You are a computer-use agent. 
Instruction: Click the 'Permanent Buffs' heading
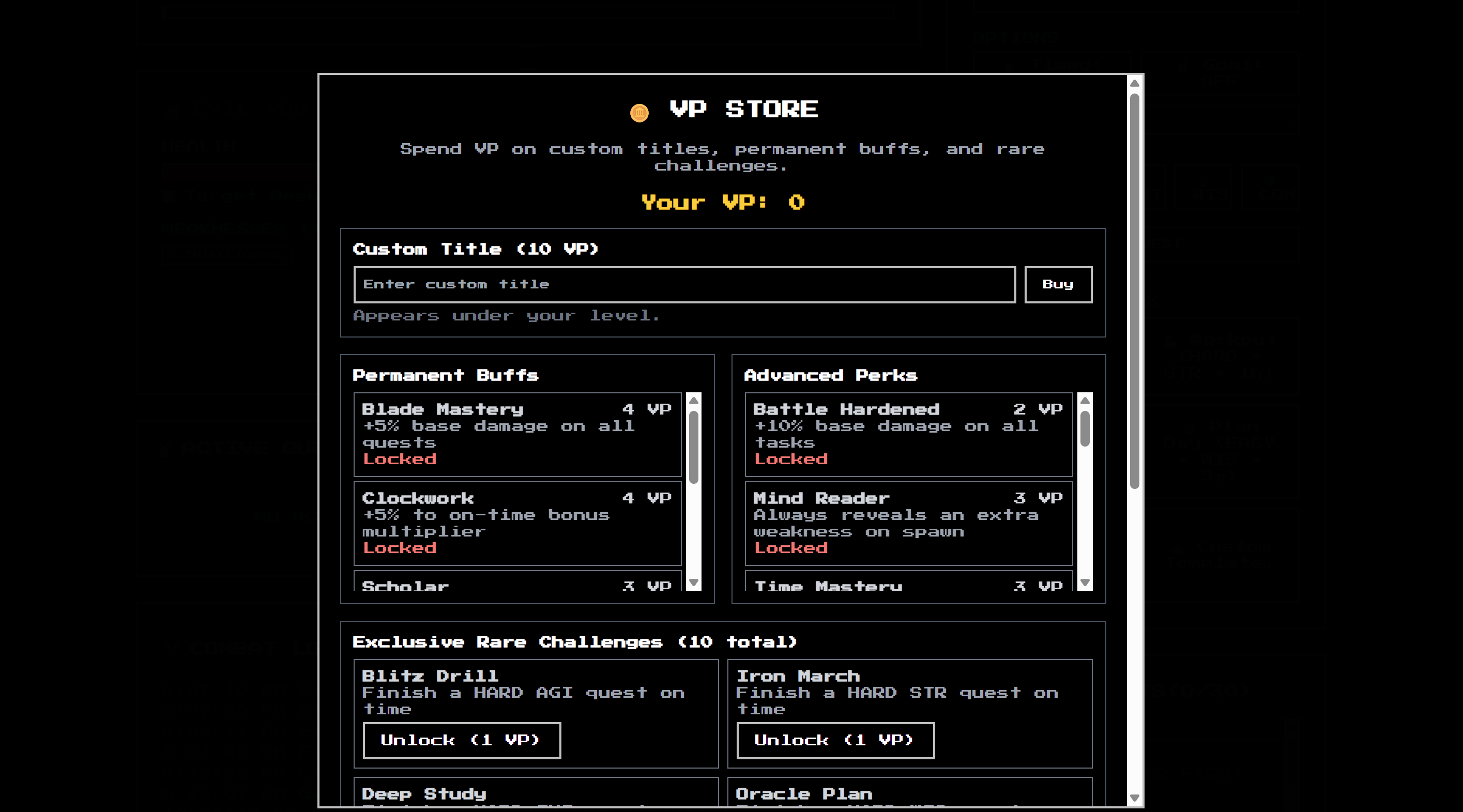click(445, 375)
